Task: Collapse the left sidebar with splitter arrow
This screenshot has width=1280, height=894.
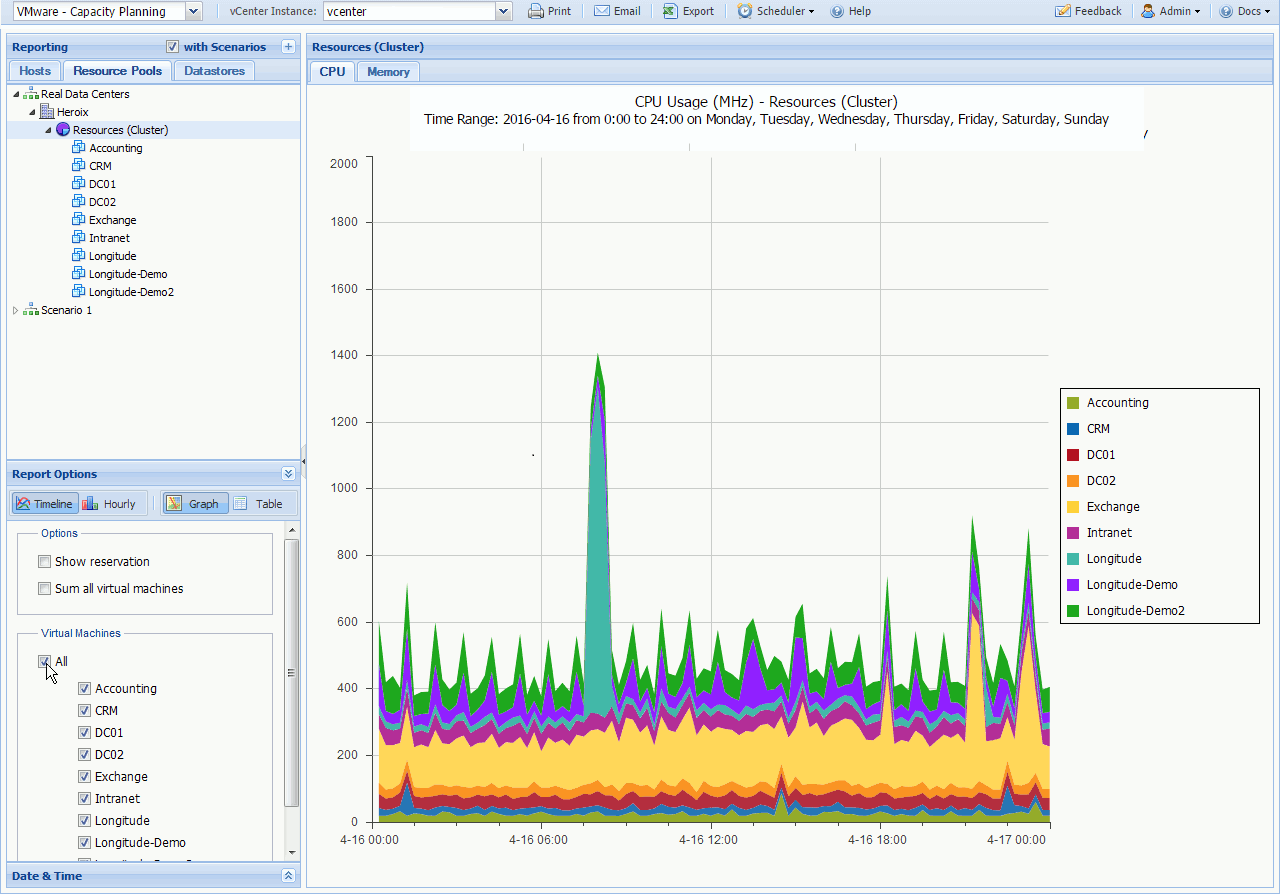Action: point(303,462)
